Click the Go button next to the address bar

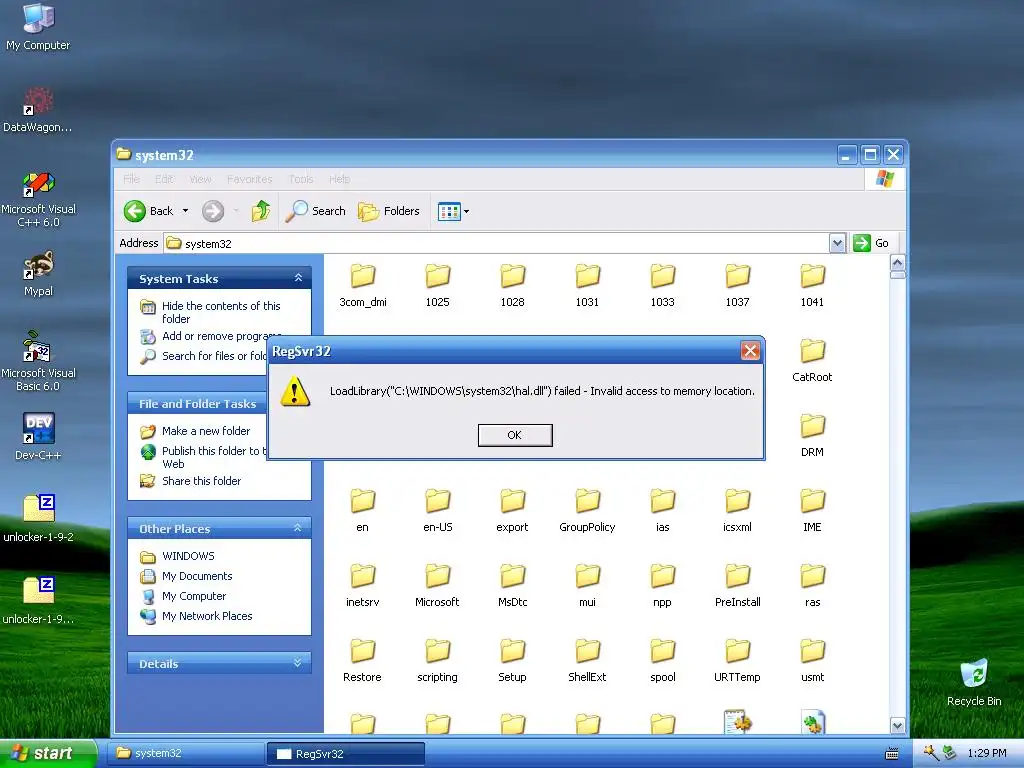tap(872, 244)
